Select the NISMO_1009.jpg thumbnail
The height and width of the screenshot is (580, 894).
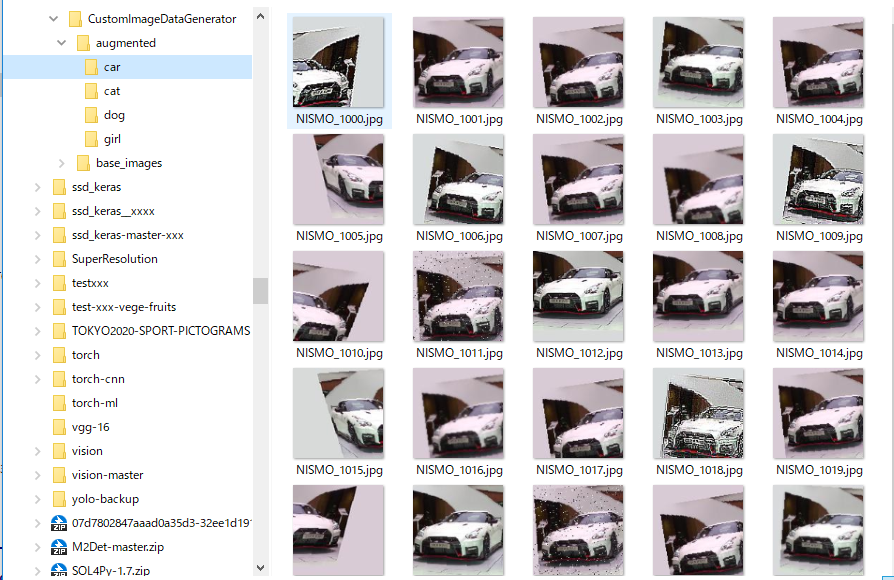[818, 179]
